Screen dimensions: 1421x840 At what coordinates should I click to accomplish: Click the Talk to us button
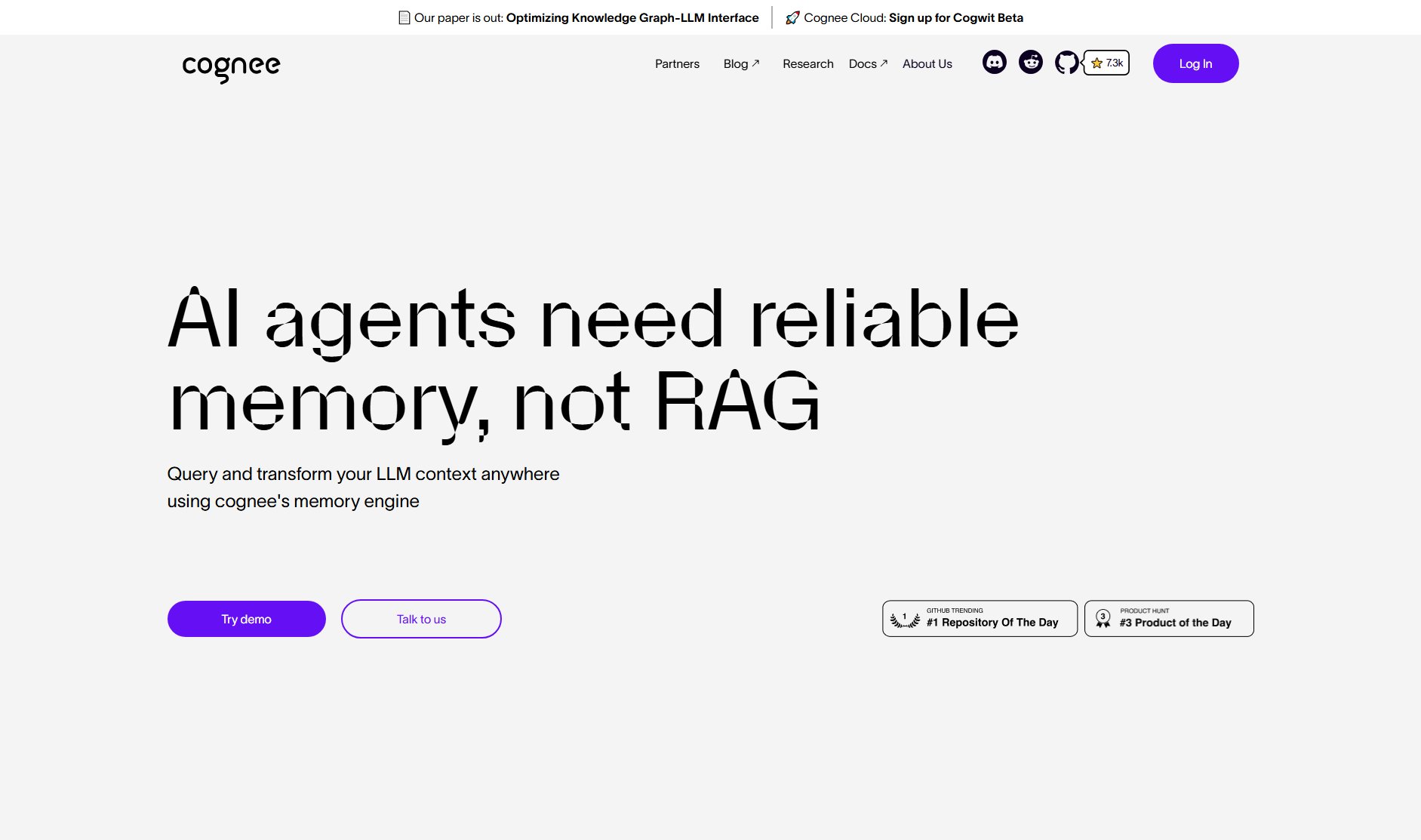pos(421,619)
